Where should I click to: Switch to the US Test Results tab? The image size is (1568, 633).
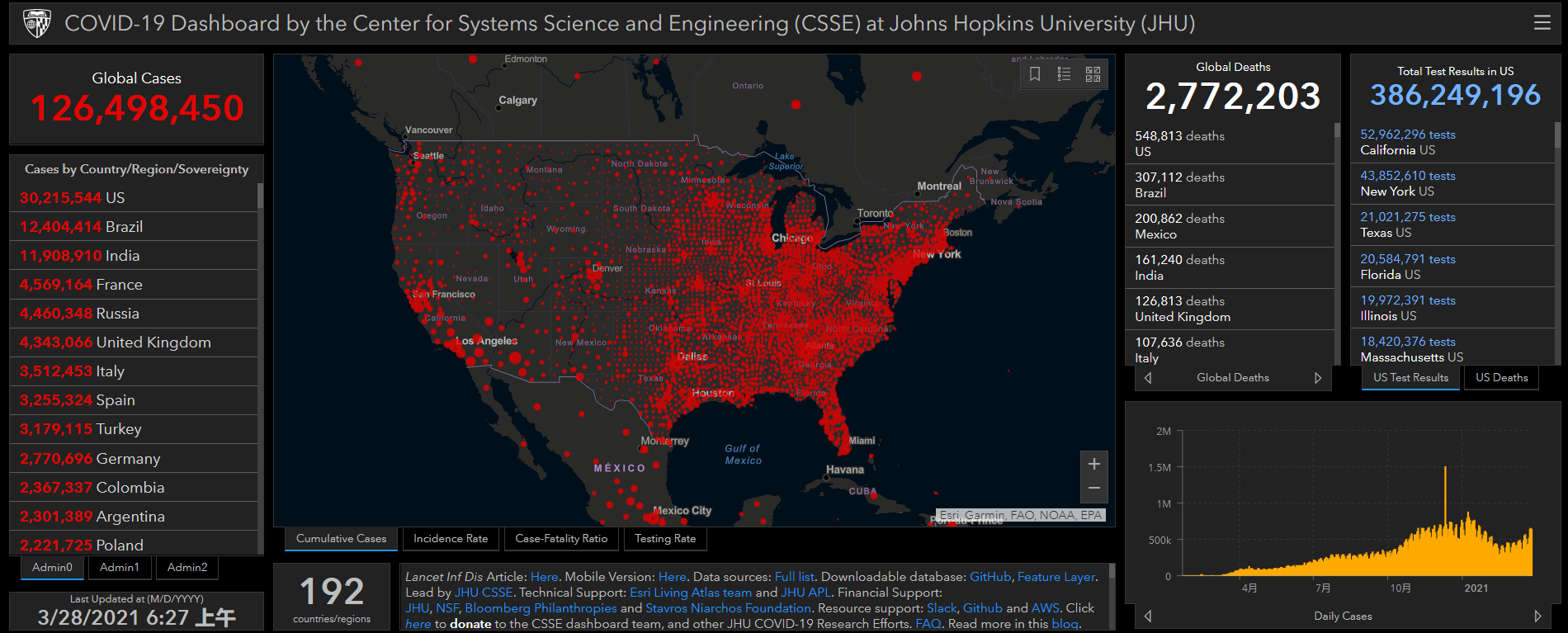click(1411, 378)
